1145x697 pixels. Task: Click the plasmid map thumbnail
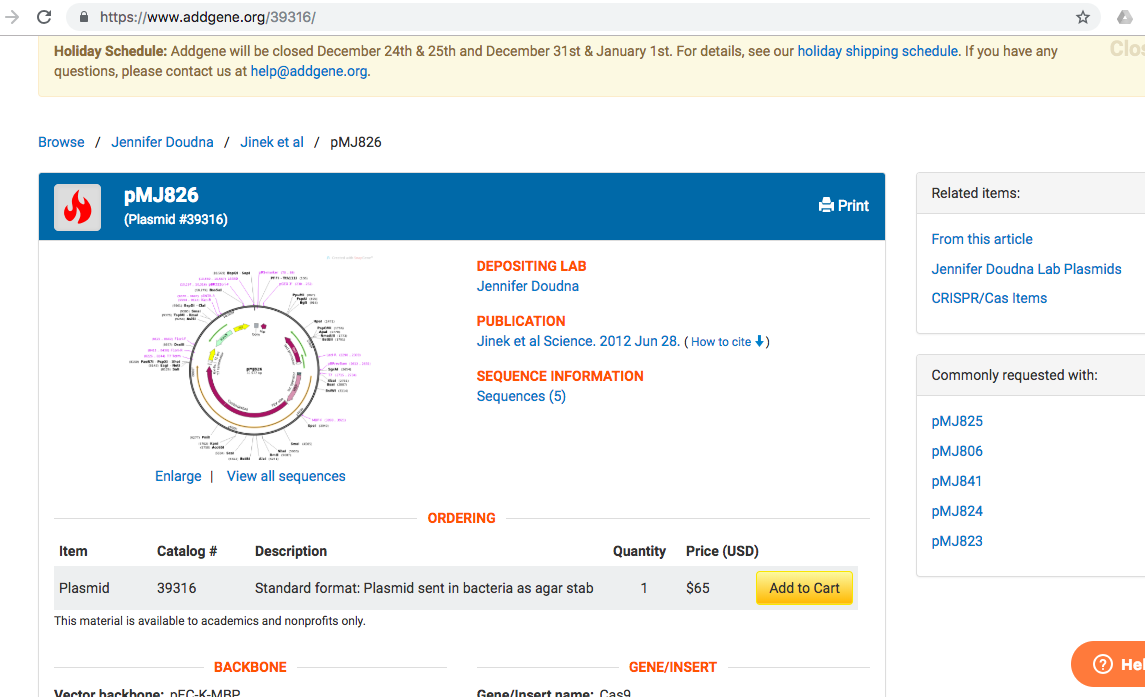pyautogui.click(x=252, y=357)
